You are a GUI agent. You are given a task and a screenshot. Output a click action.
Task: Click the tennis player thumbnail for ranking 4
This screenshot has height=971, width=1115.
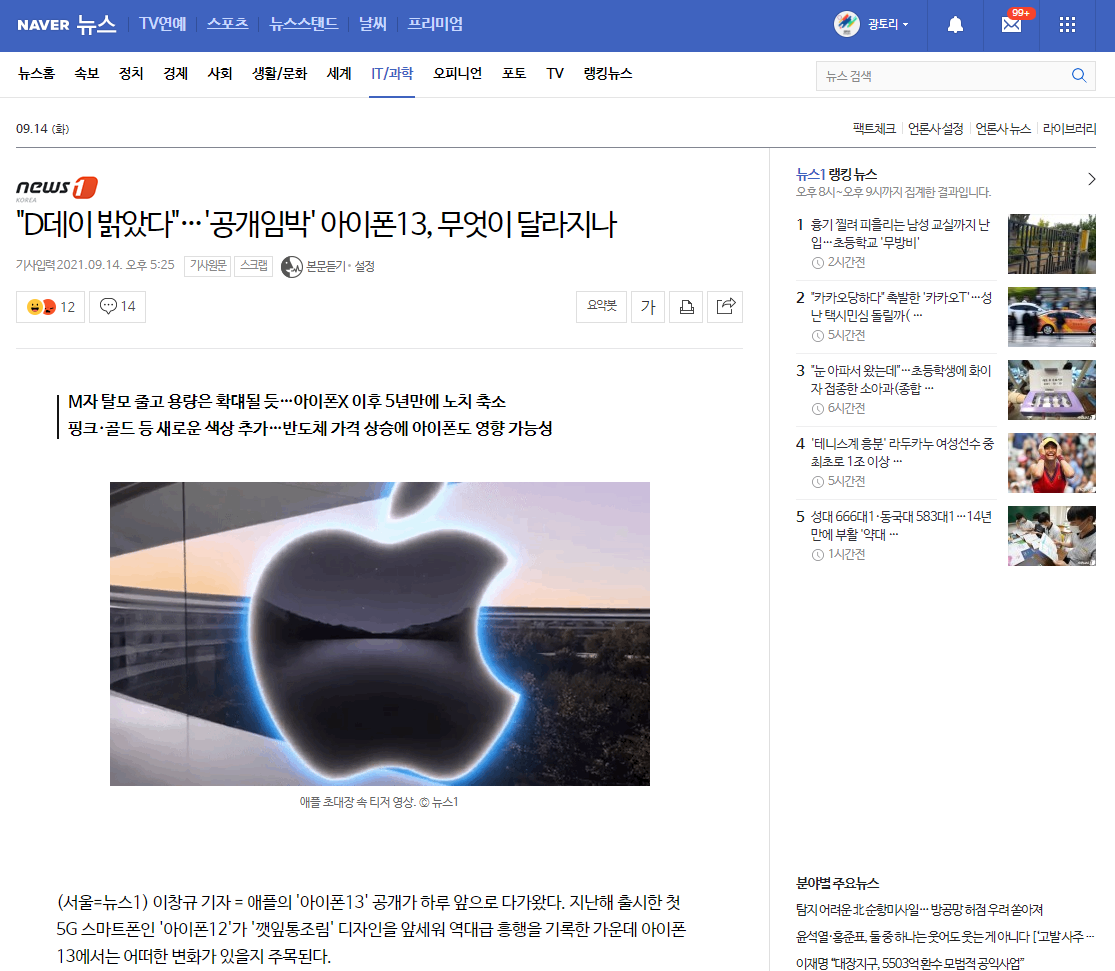[1052, 463]
